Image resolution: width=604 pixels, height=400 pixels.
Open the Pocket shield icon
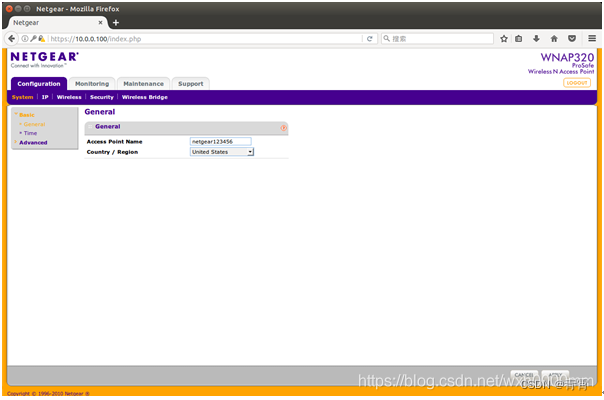[572, 39]
